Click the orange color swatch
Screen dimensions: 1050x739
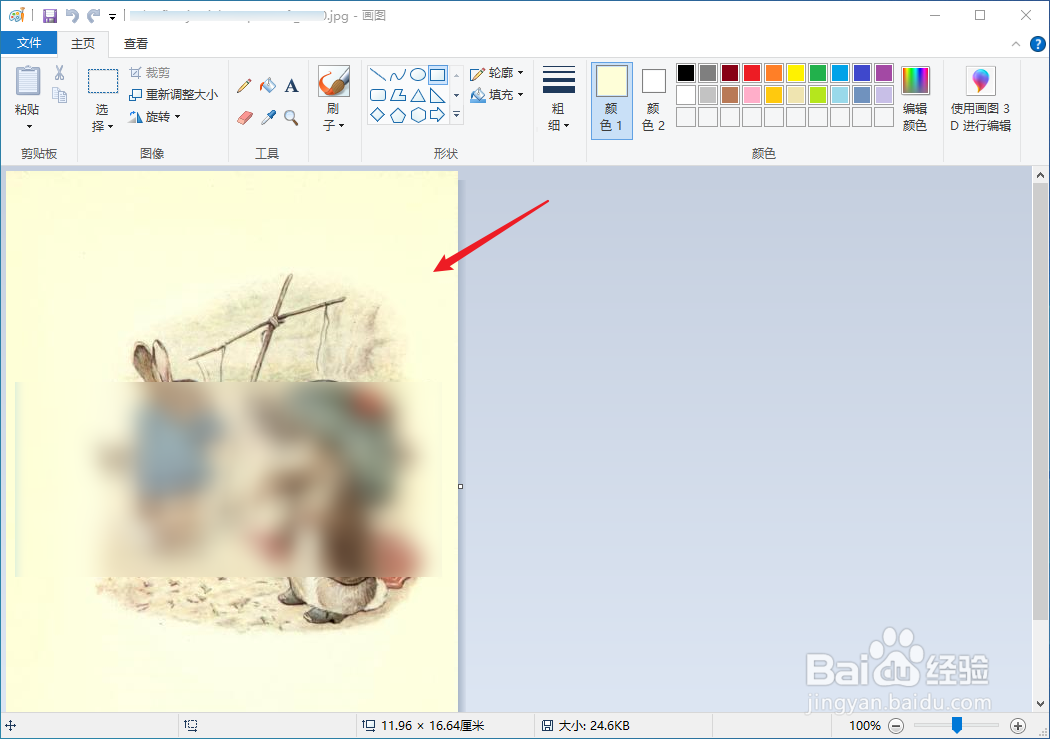773,72
